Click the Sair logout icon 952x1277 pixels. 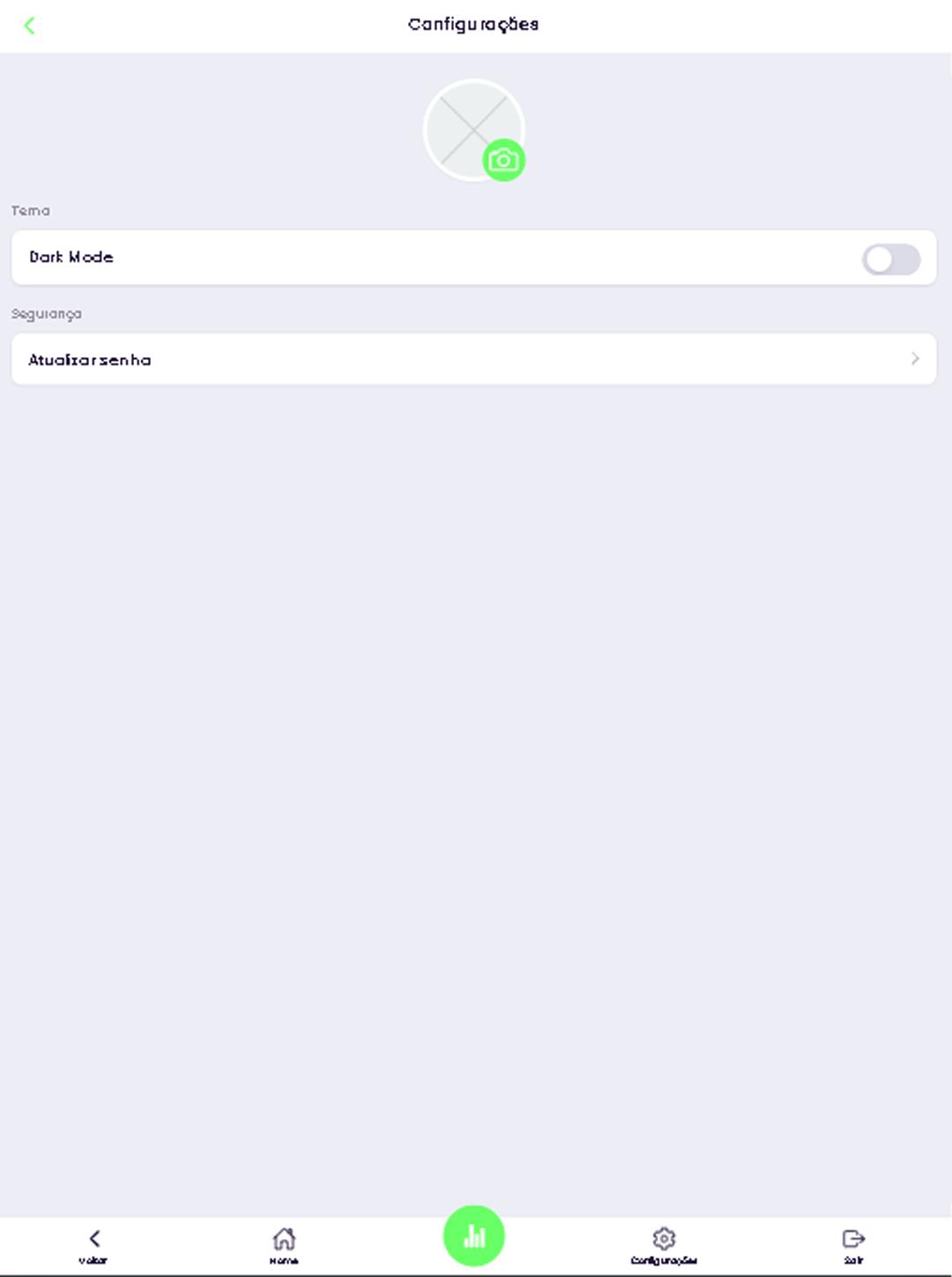853,1238
